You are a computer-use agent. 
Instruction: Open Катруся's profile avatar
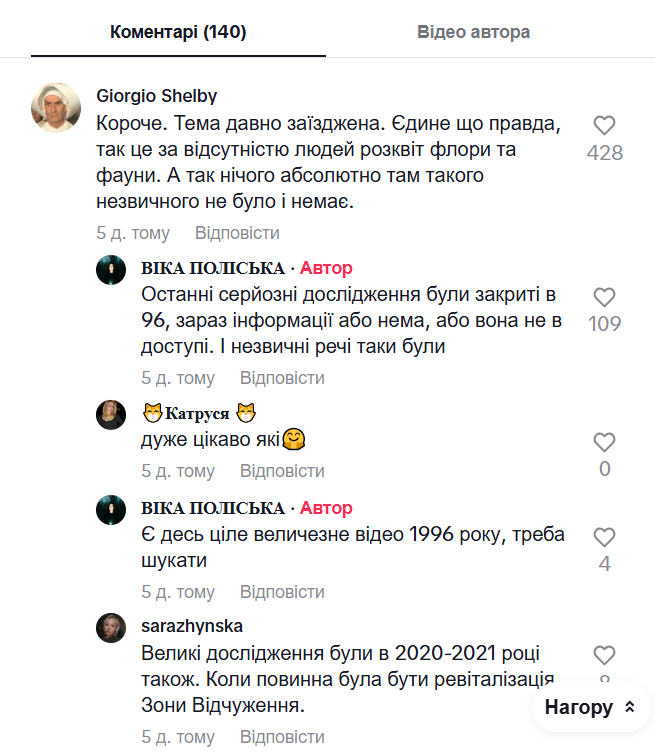coord(111,414)
